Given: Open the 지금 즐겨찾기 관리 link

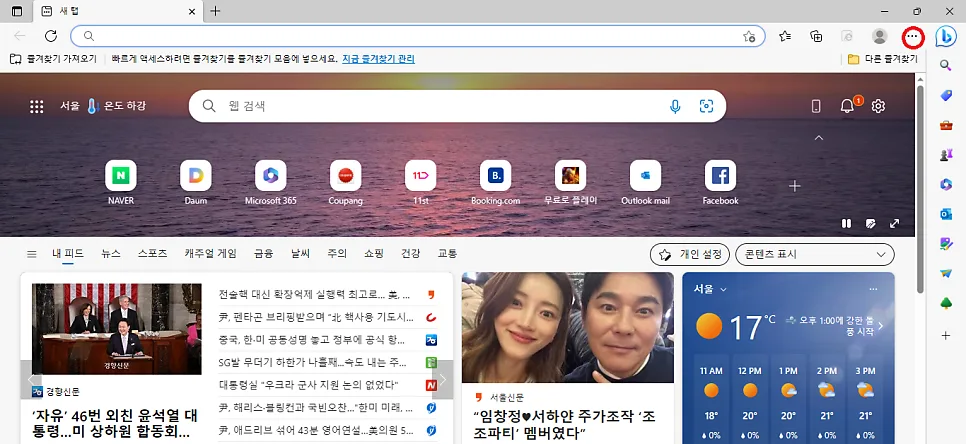Looking at the screenshot, I should coord(378,59).
